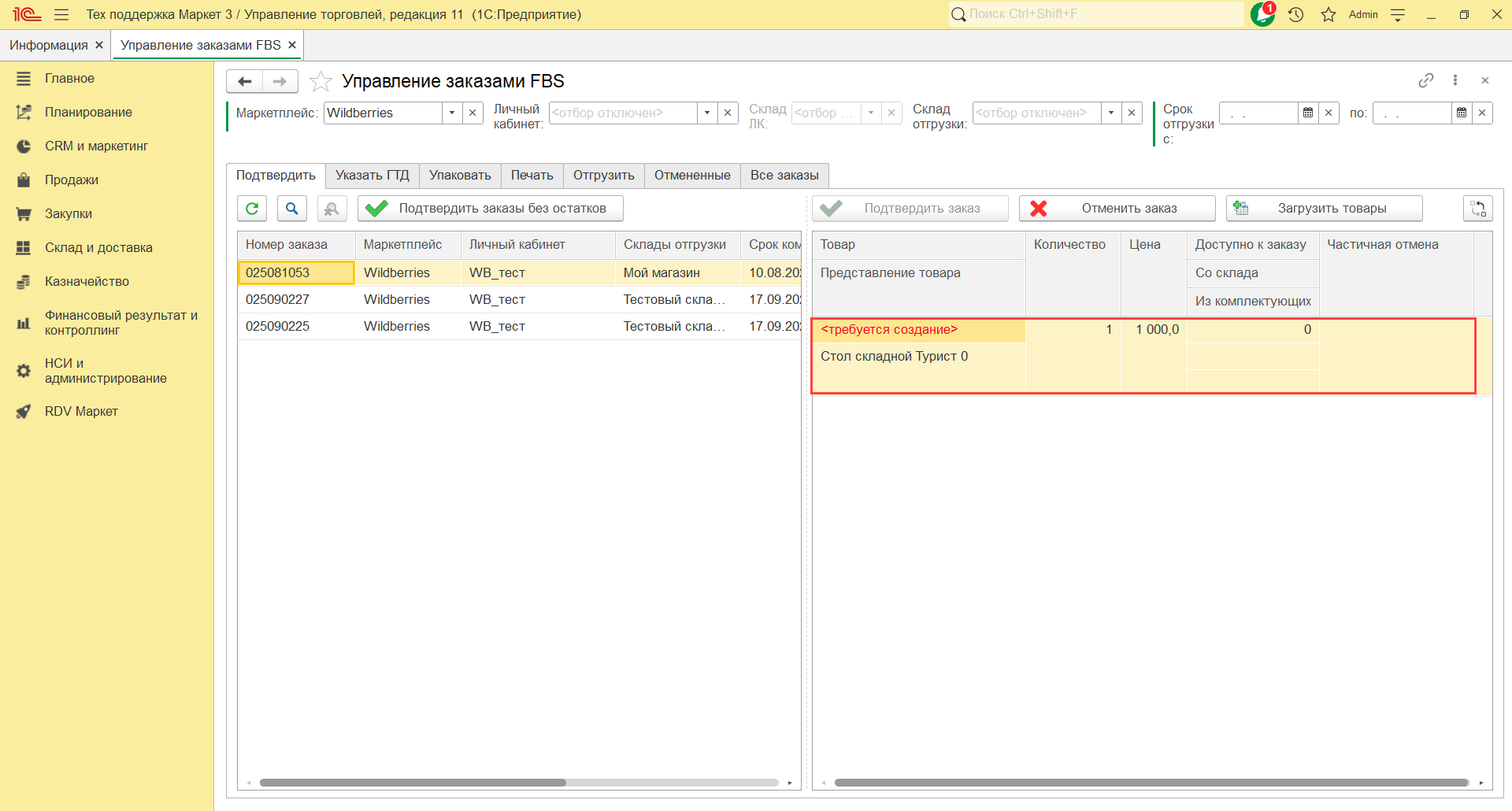This screenshot has width=1512, height=811.
Task: Open the hamburger main menu icon
Action: [61, 14]
